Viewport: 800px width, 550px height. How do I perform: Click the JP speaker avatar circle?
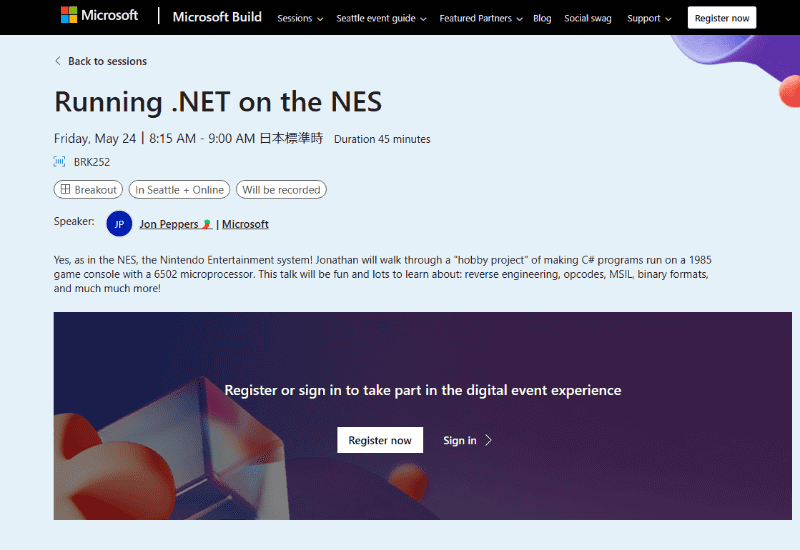(119, 224)
